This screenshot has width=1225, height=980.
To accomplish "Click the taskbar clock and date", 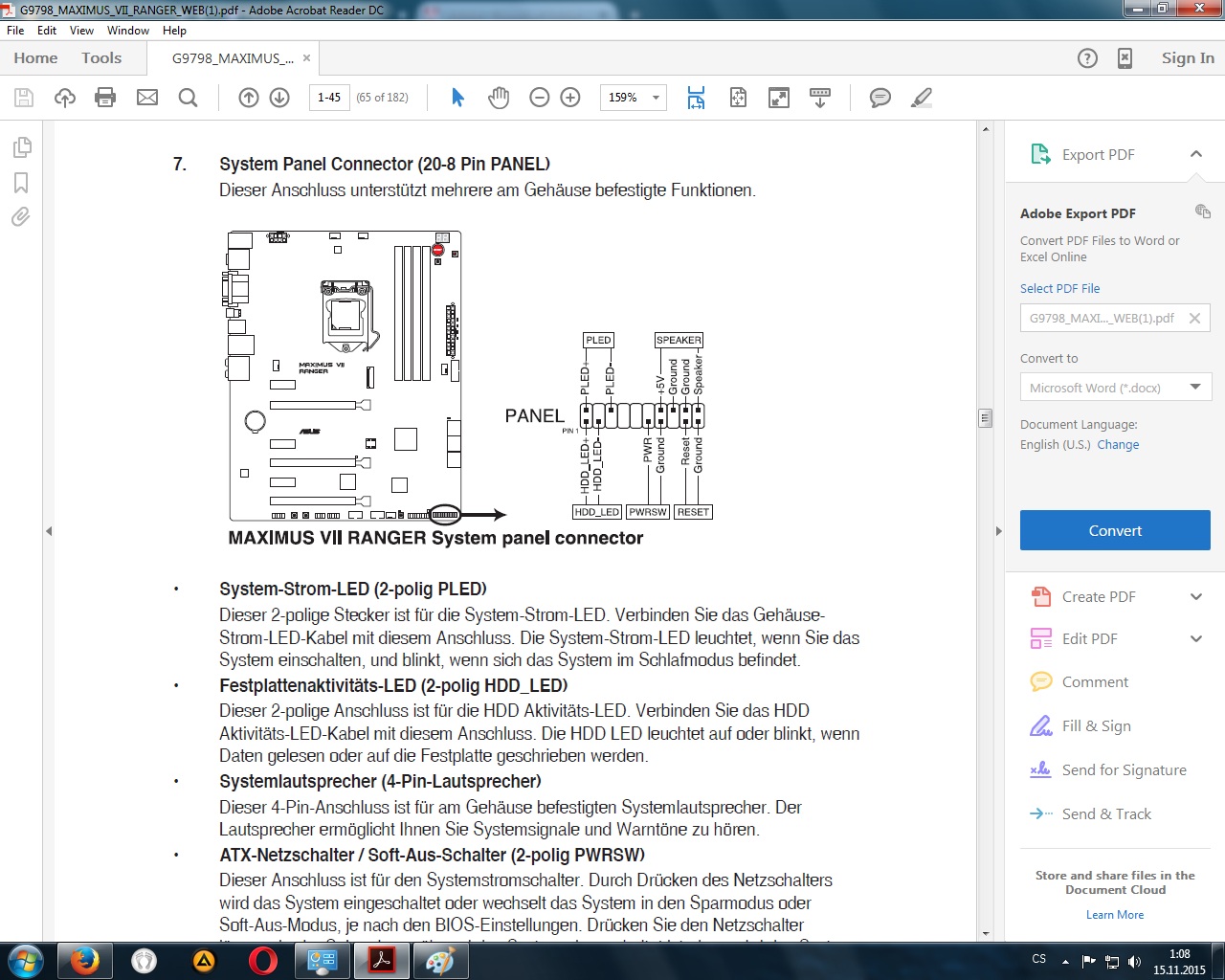I will (1179, 961).
